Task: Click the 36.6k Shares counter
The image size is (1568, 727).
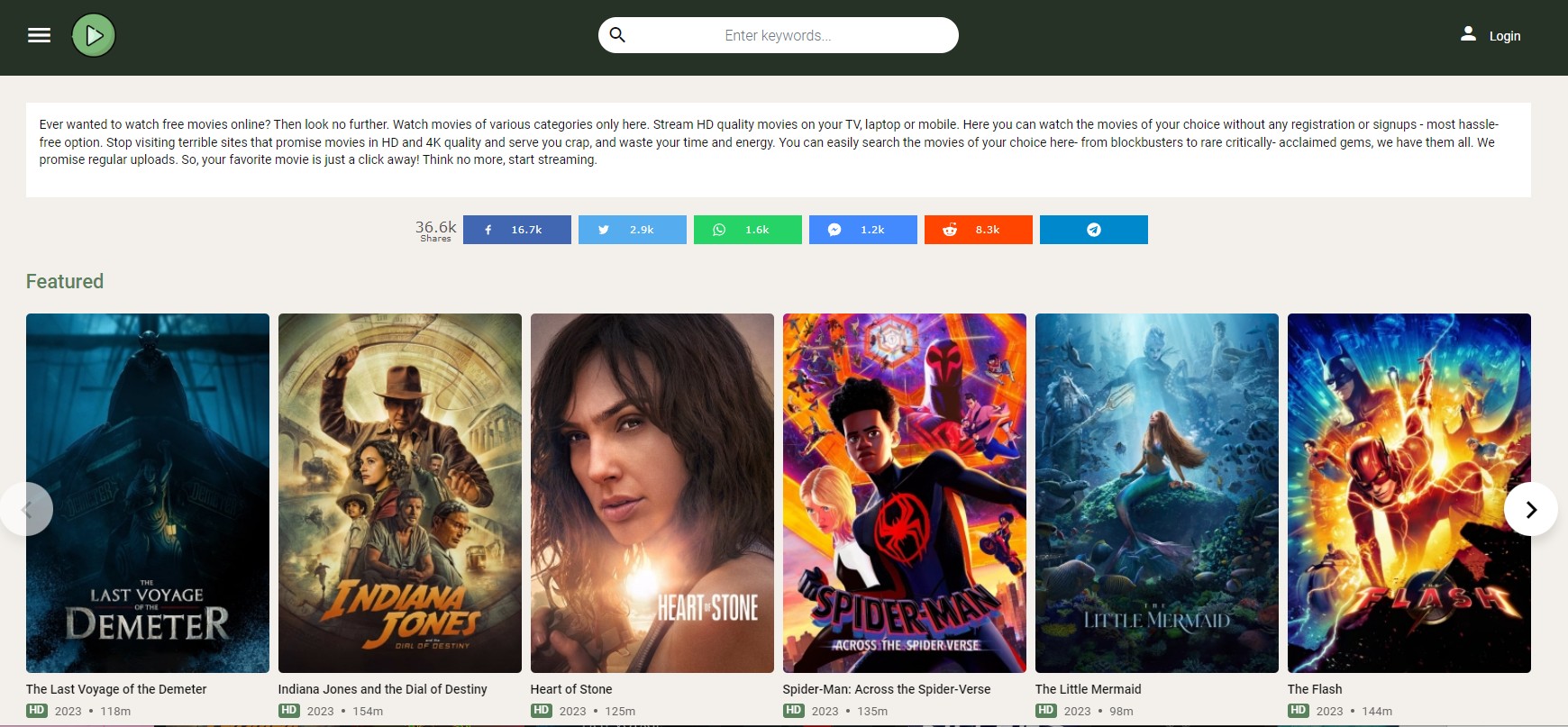Action: click(x=435, y=230)
